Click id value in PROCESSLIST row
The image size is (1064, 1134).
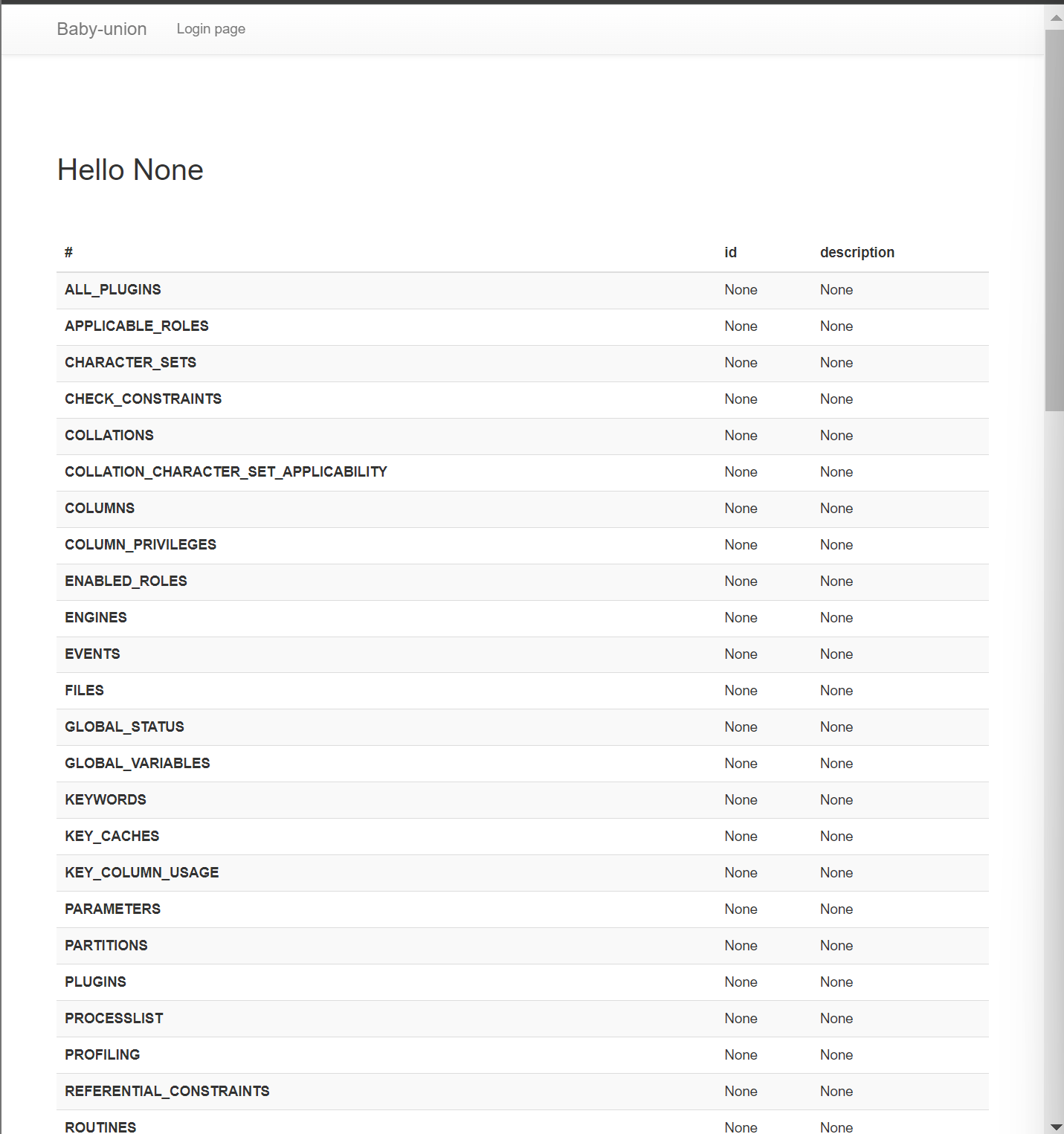pyautogui.click(x=741, y=1019)
